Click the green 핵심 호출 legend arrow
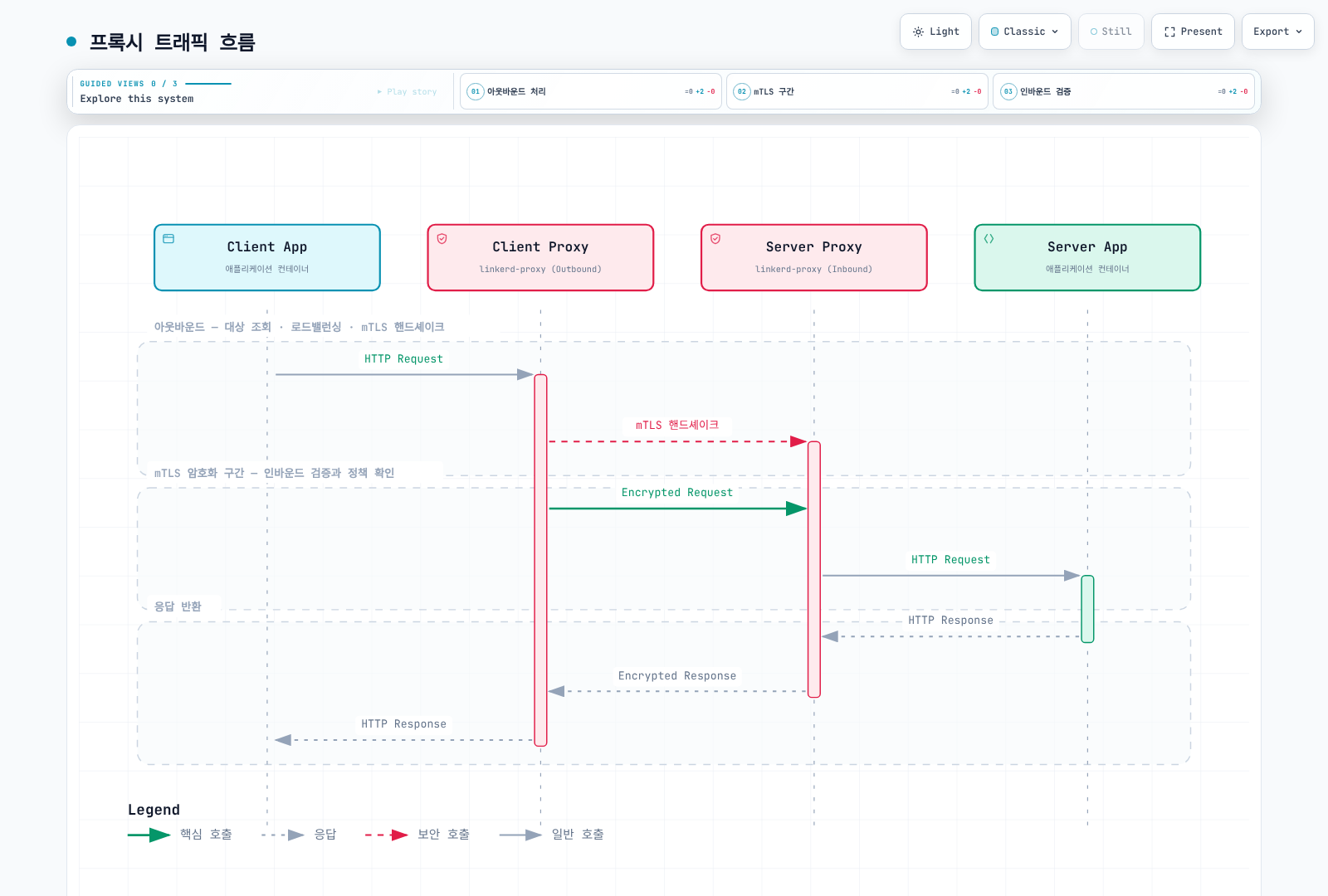Image resolution: width=1328 pixels, height=896 pixels. 149,835
